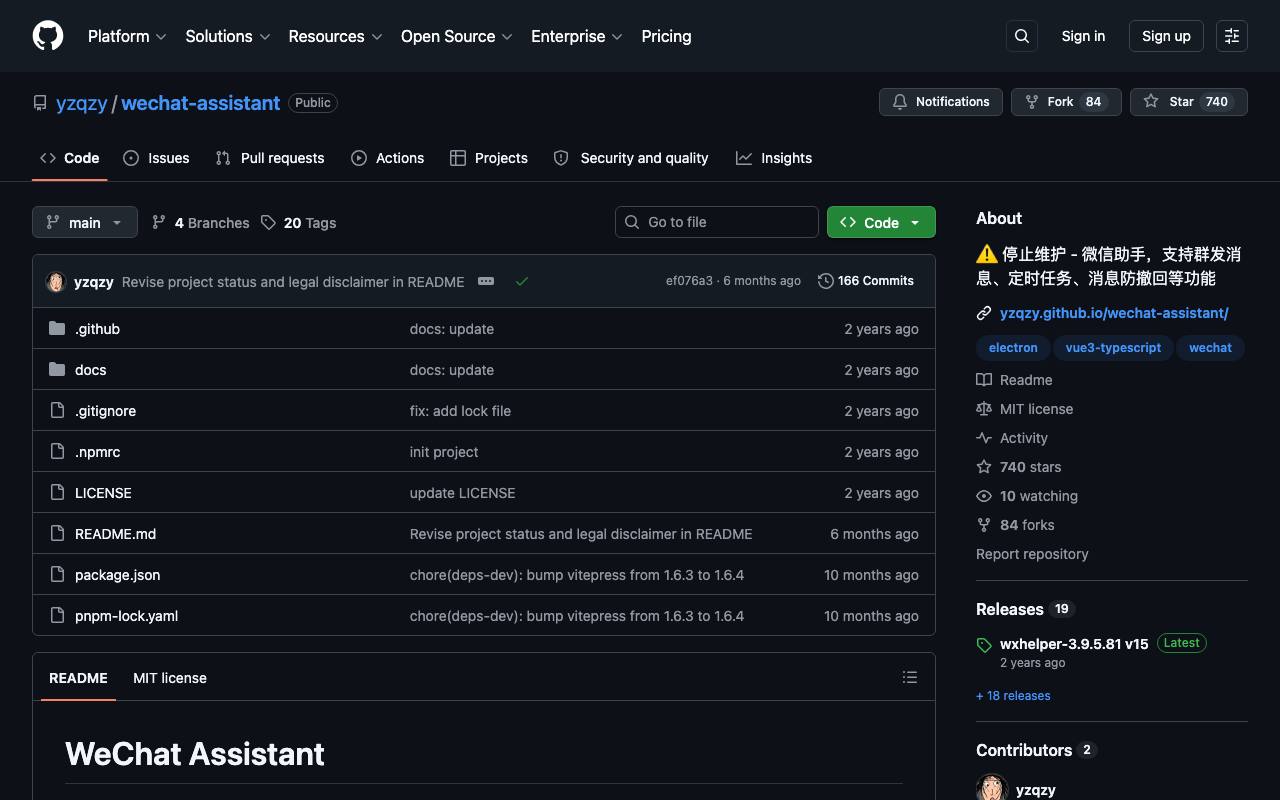Viewport: 1280px width, 800px height.
Task: Open the Resources dropdown menu
Action: 335,36
